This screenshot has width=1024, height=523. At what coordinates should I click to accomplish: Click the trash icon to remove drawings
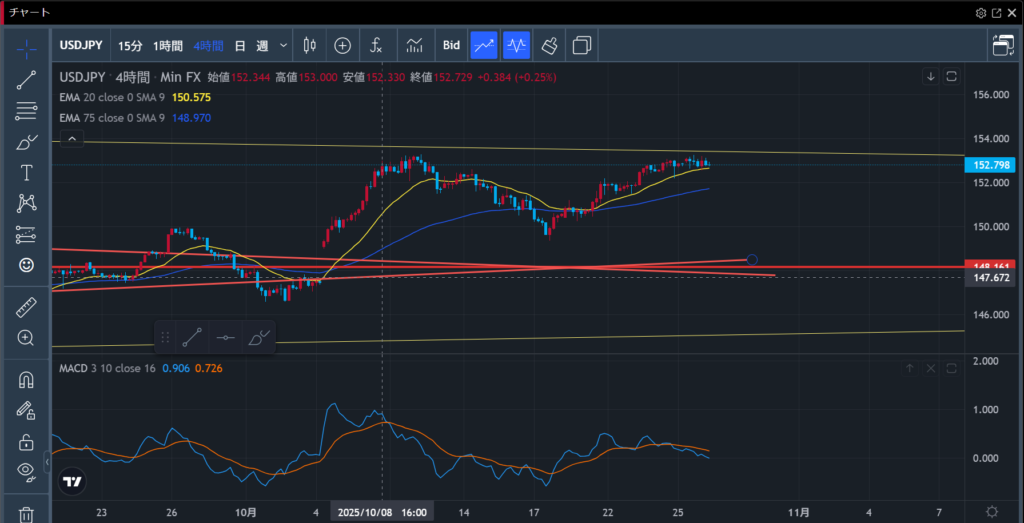coord(26,514)
